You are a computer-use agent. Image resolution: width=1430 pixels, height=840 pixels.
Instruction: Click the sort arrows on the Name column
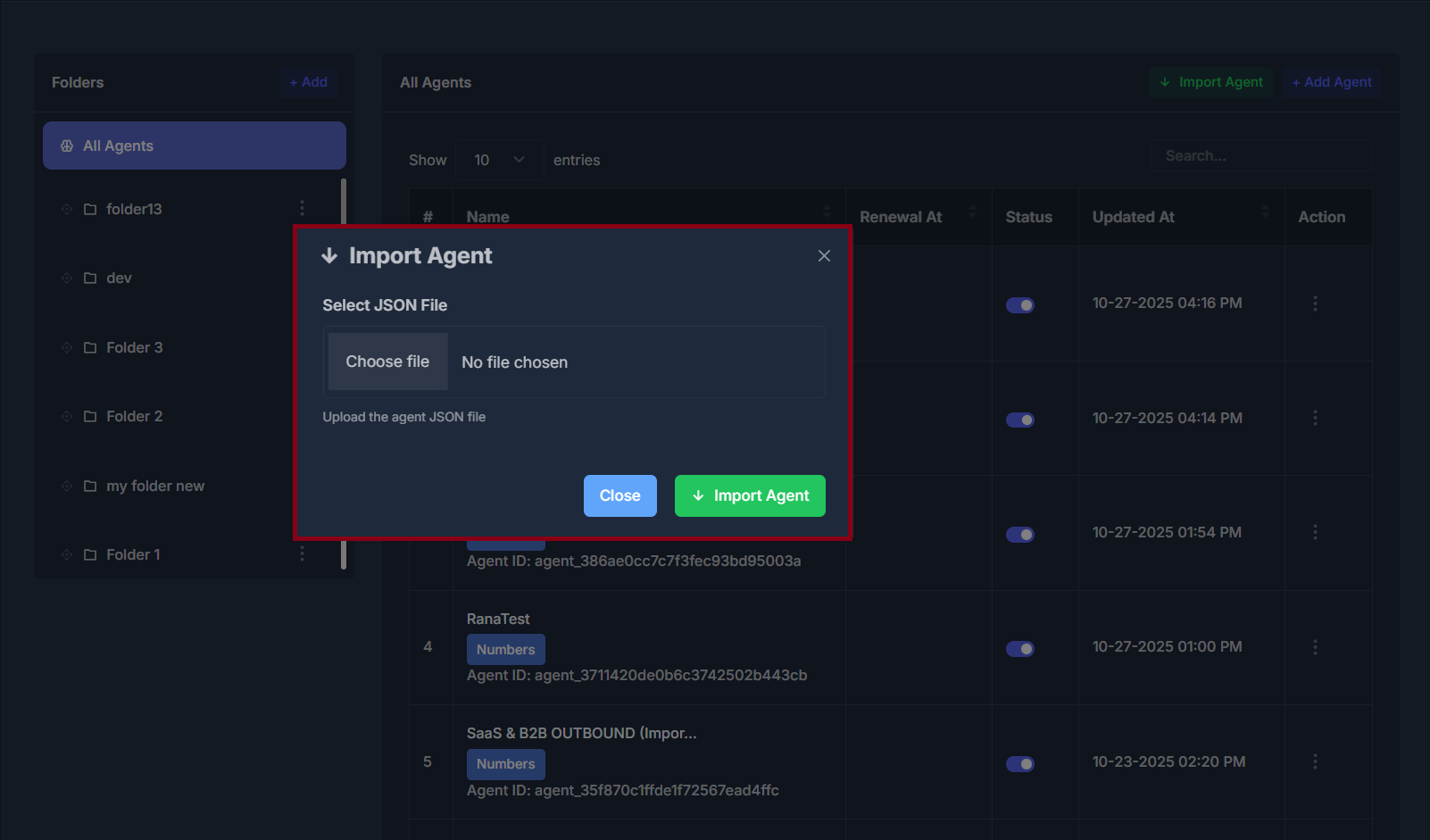[827, 212]
